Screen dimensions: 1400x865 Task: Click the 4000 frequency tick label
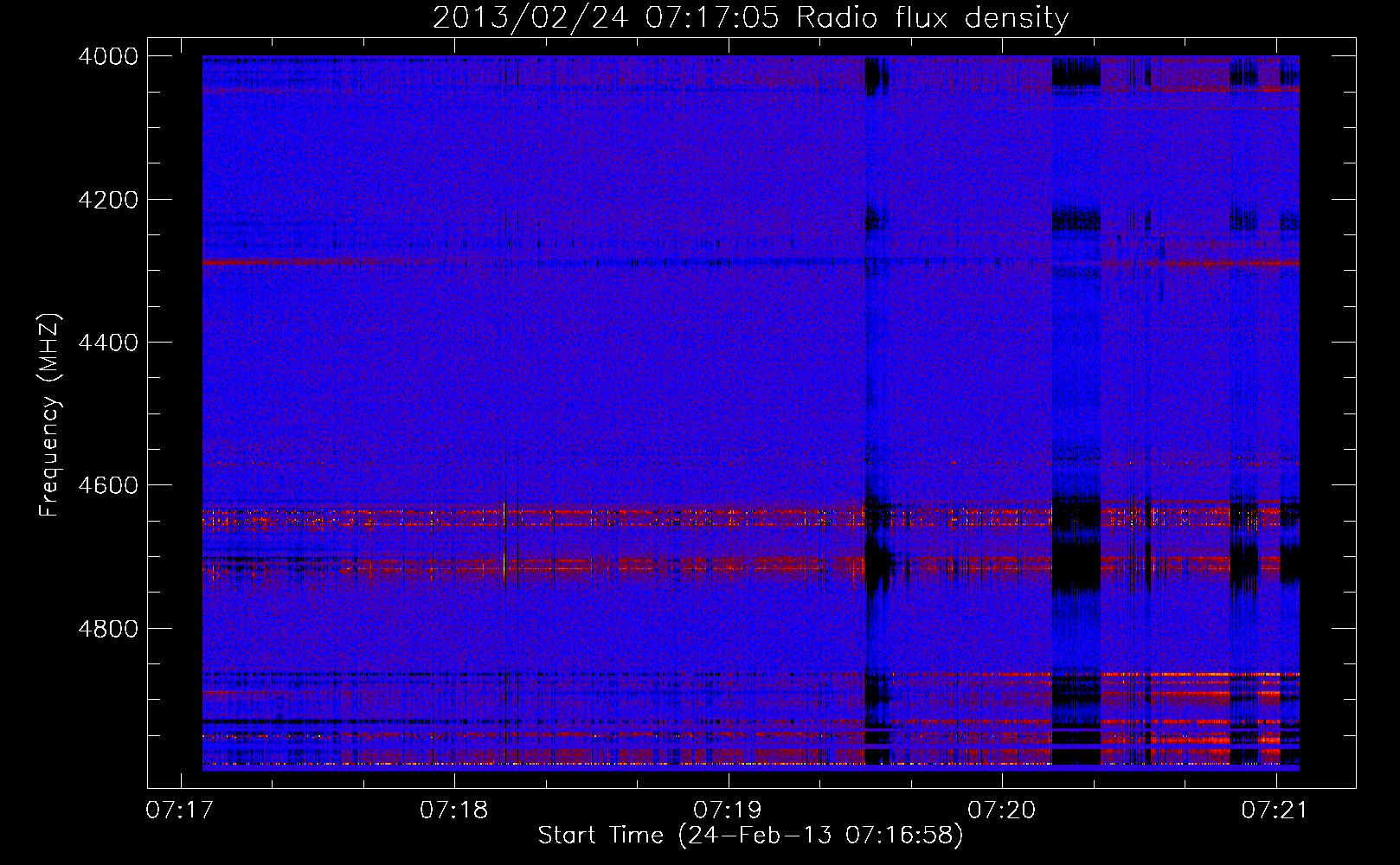tap(108, 56)
